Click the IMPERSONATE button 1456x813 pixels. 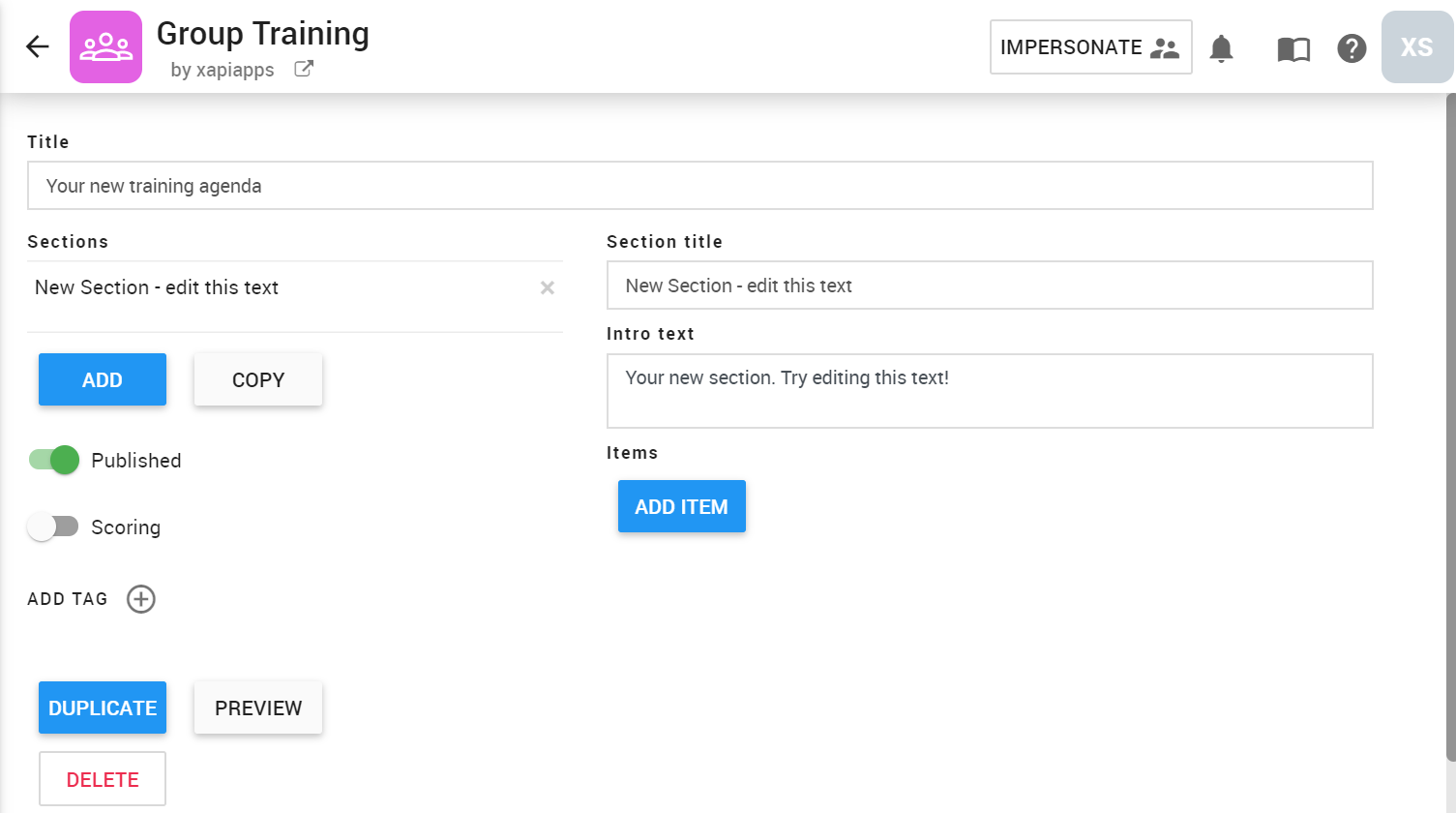[x=1091, y=46]
